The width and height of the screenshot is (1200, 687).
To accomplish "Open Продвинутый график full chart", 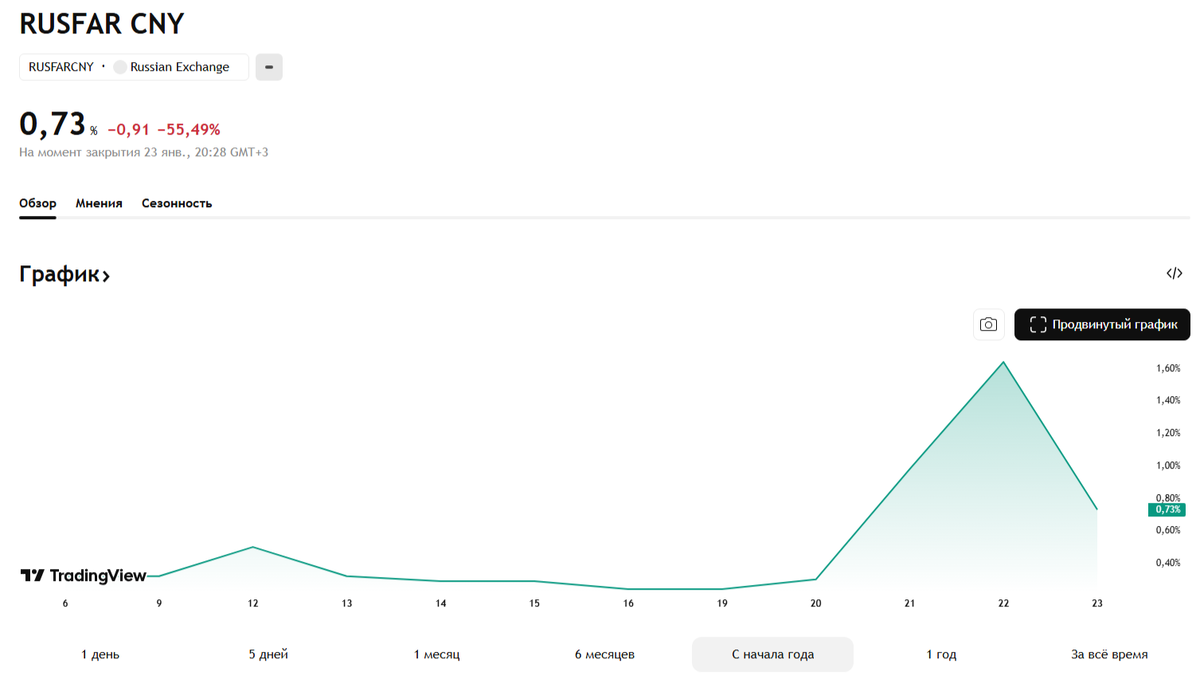I will [x=1102, y=324].
